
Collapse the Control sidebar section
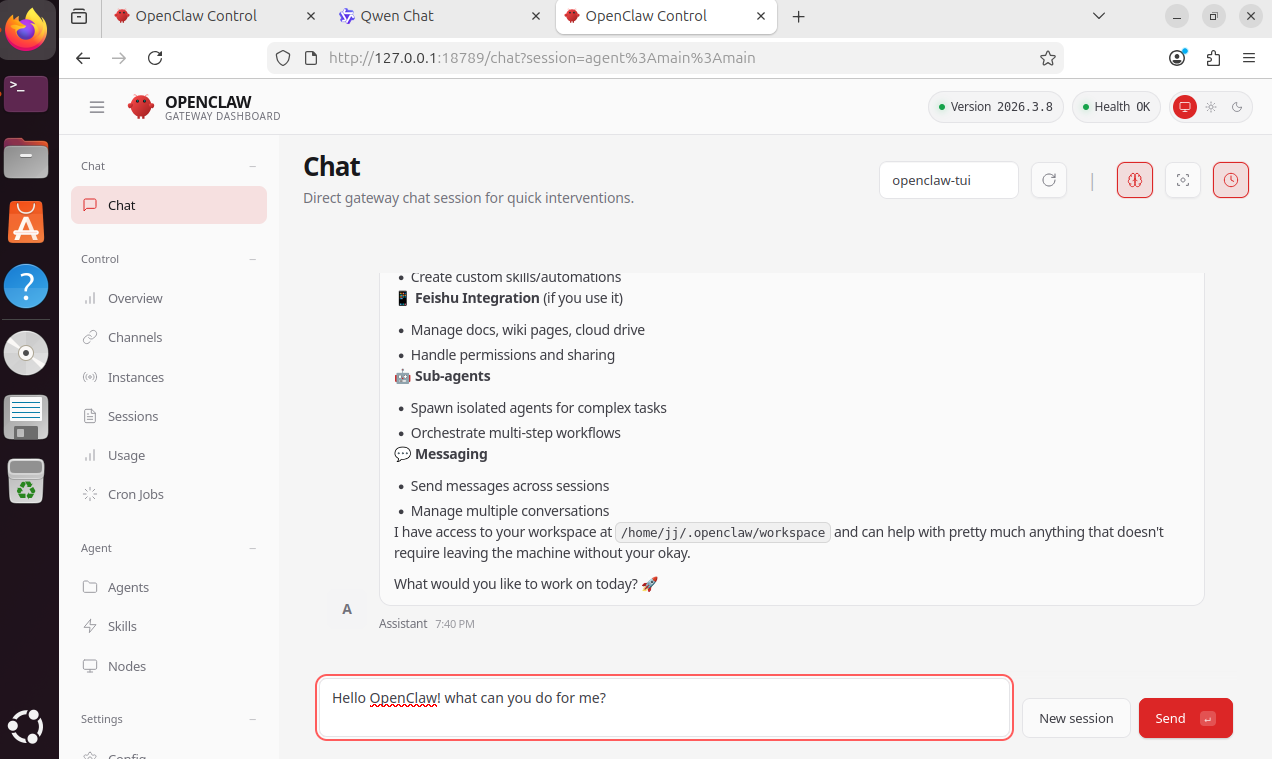pyautogui.click(x=253, y=259)
